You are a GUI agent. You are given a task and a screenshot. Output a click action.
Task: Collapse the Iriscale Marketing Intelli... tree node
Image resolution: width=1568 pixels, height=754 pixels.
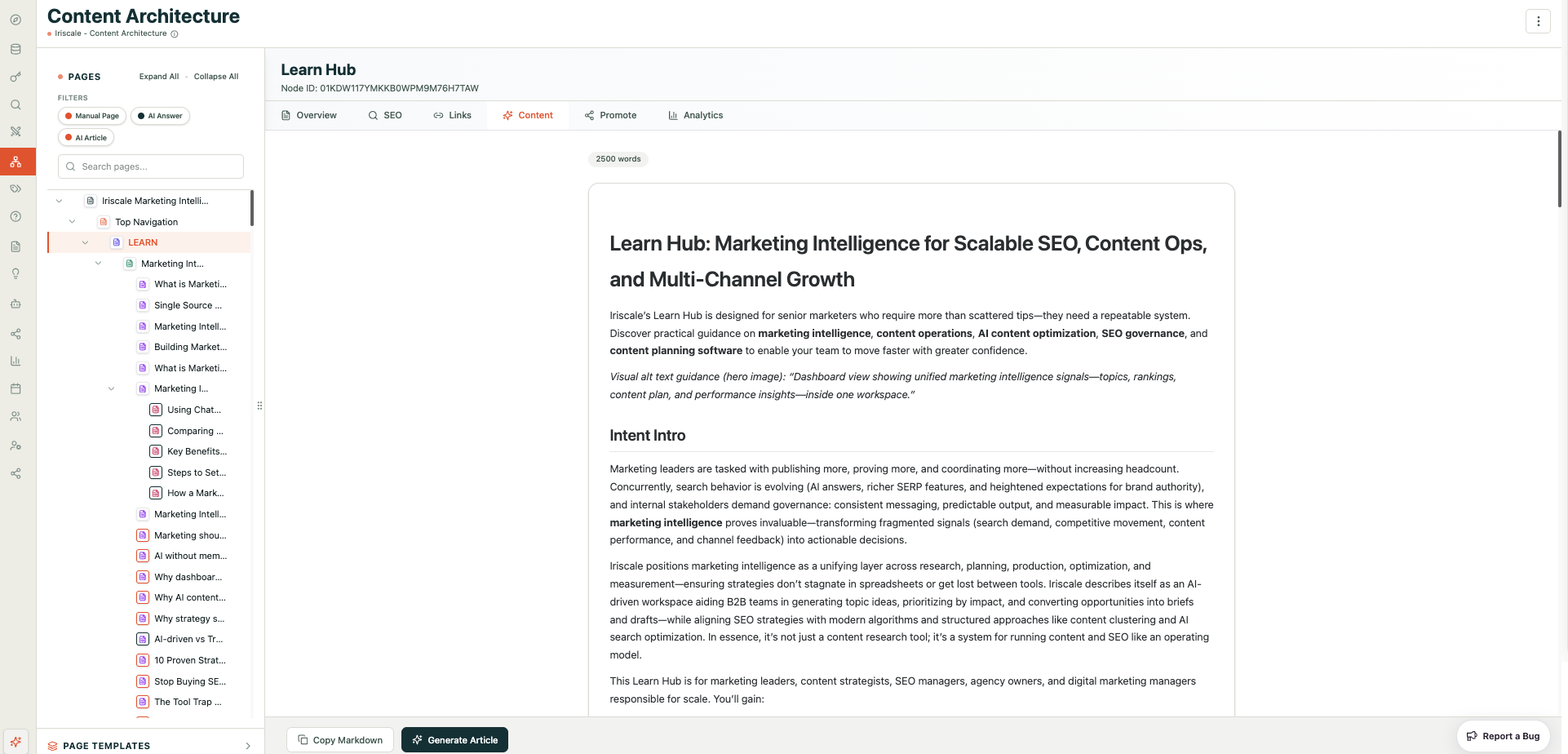(x=59, y=201)
